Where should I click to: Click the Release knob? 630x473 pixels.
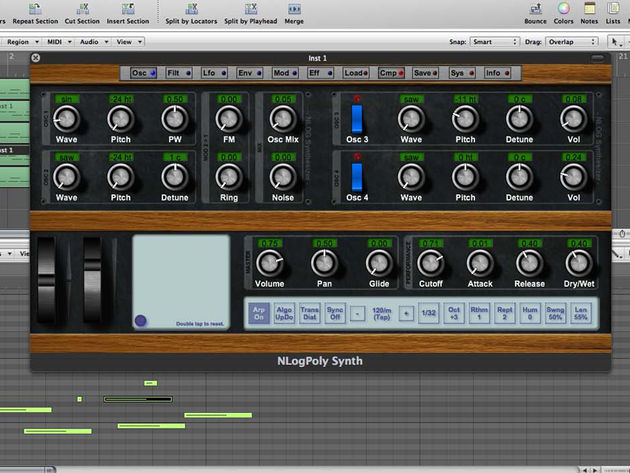tap(530, 263)
